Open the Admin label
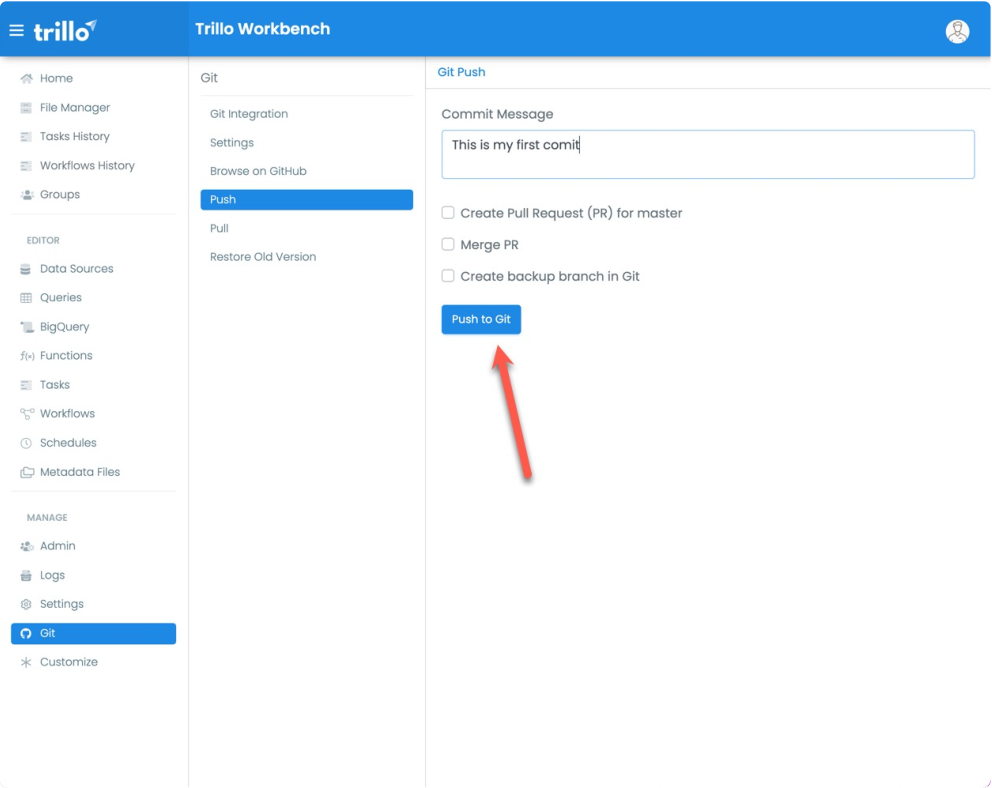Image resolution: width=992 pixels, height=788 pixels. 58,546
